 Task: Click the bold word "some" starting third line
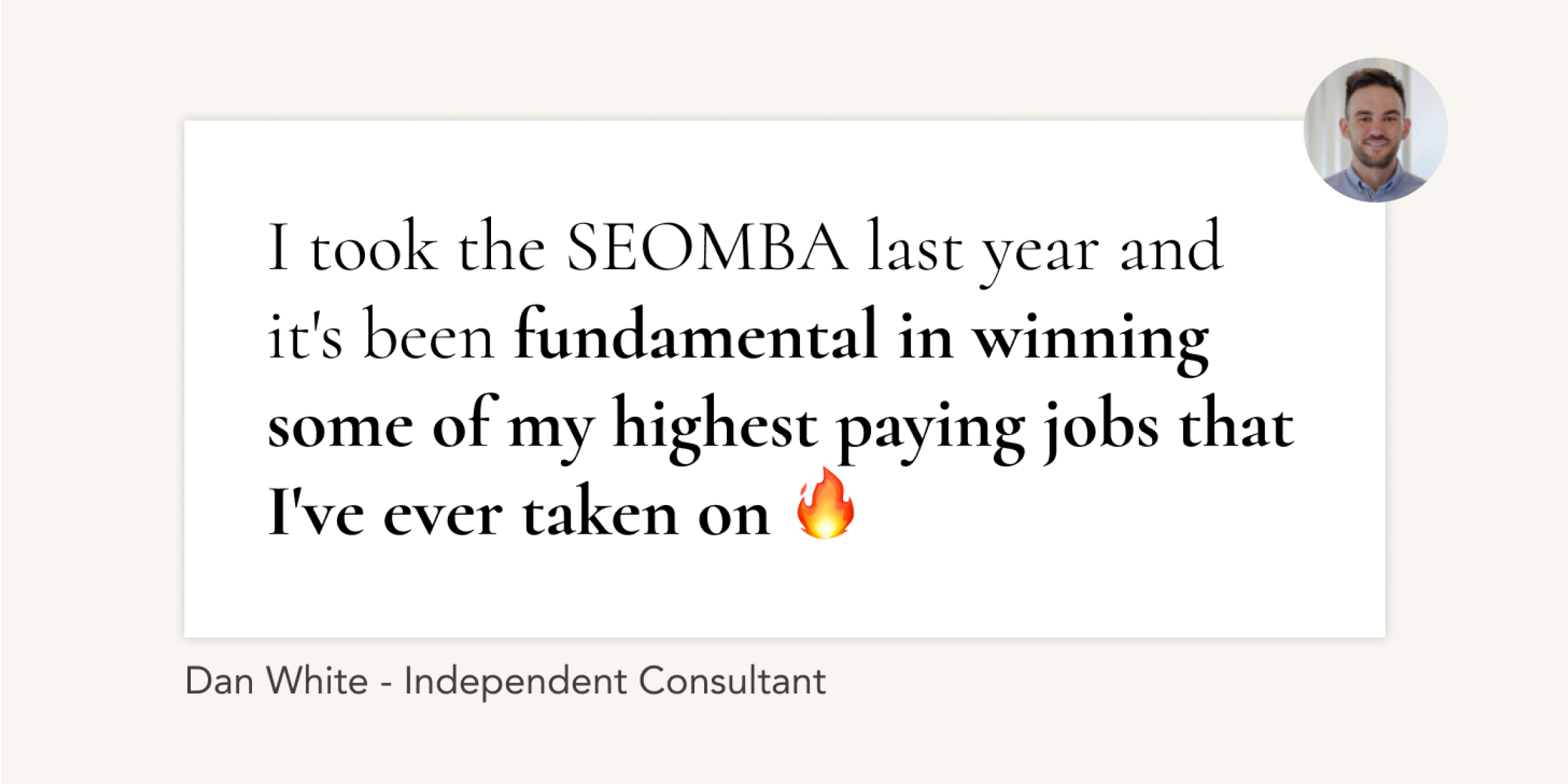pyautogui.click(x=340, y=429)
